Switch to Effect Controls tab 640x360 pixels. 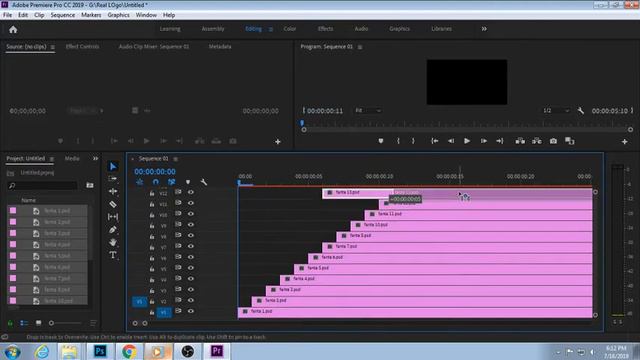[82, 47]
